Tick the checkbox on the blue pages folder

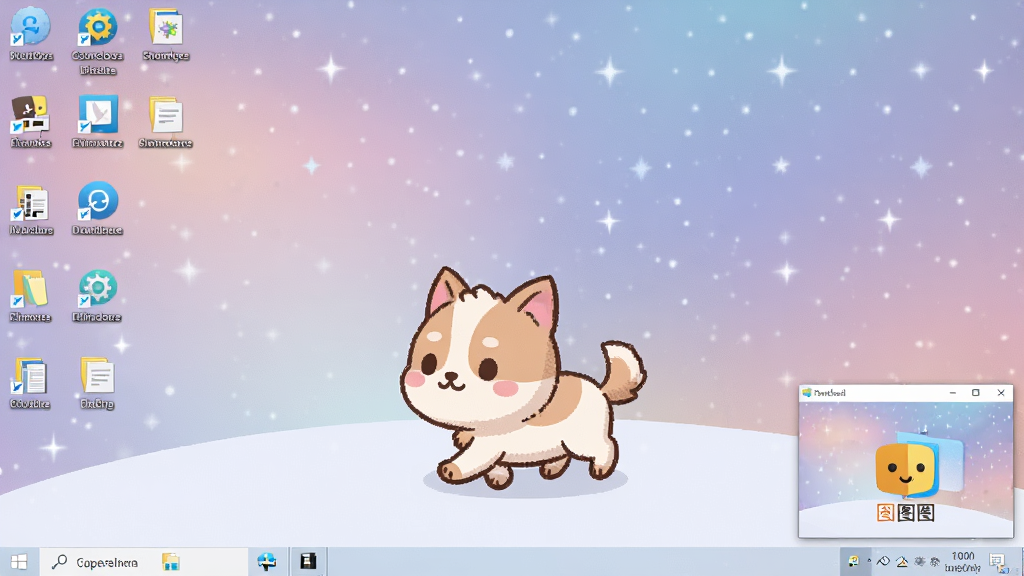[x=17, y=388]
